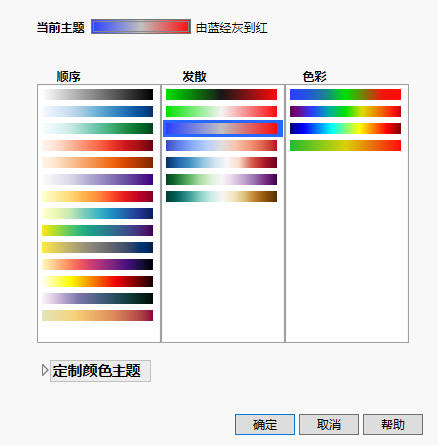Choose the cream-magenta-purple-to-black sequential gradient

[98, 264]
